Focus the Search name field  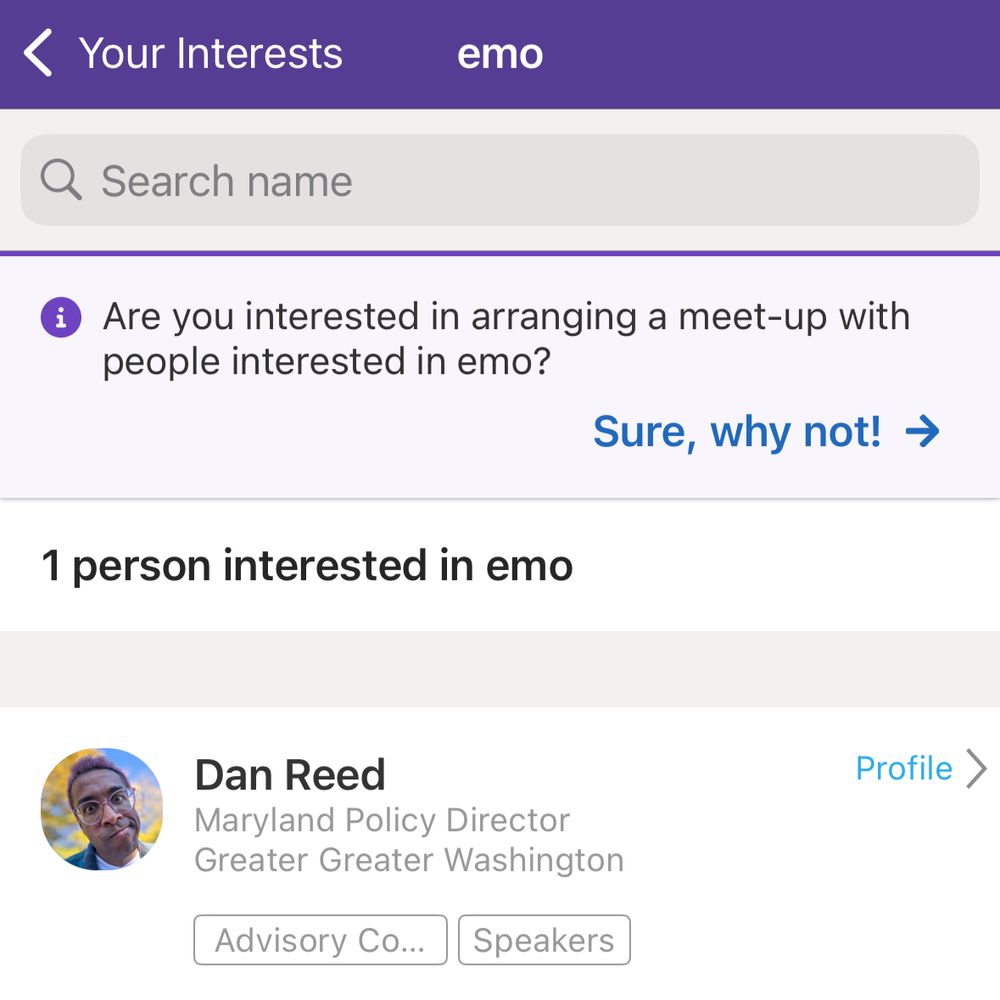(500, 181)
